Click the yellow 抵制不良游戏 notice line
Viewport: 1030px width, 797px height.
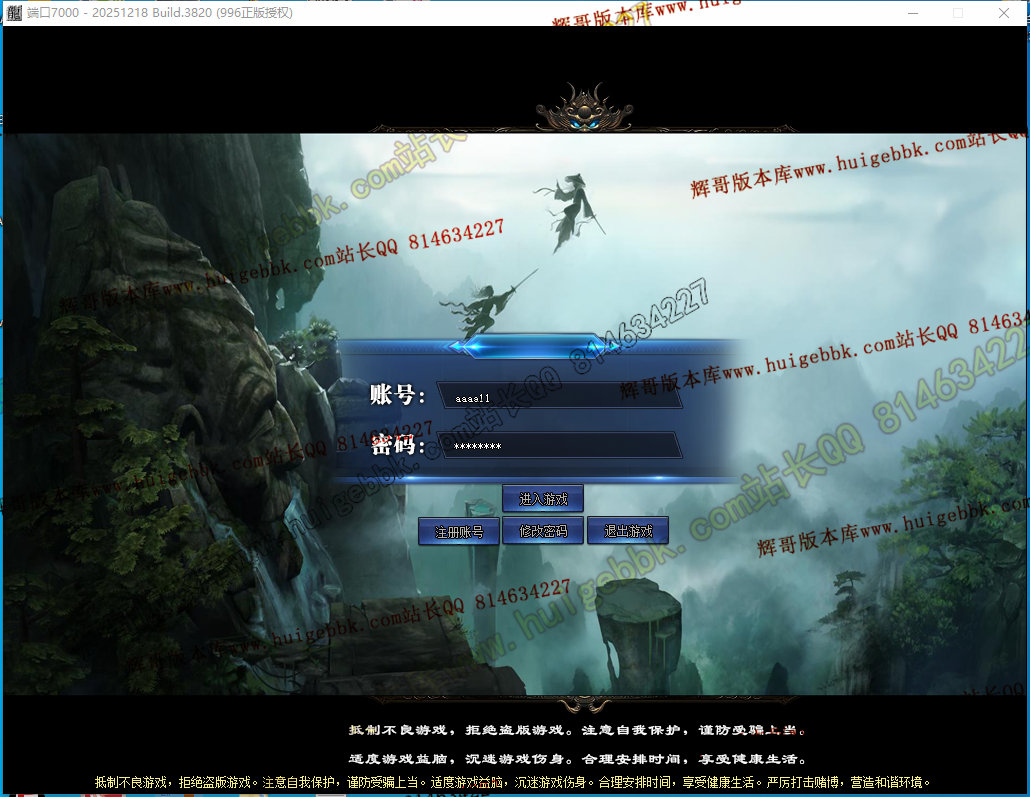(513, 782)
